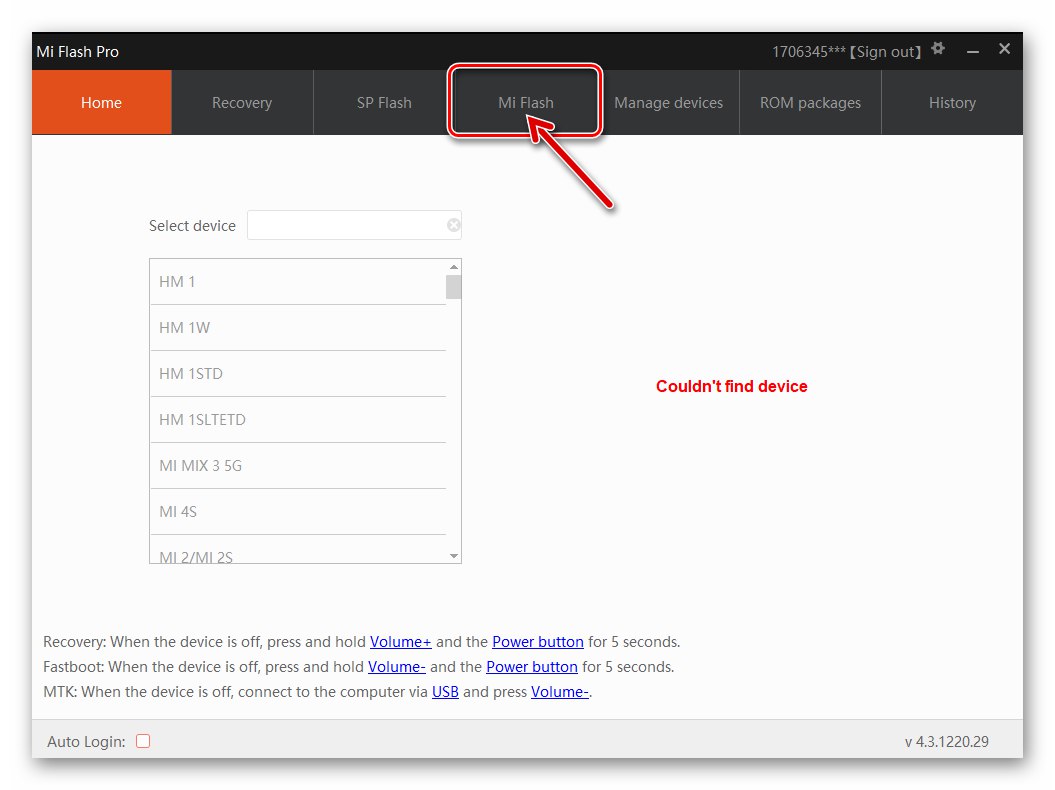Click the device list scroll down arrow

(x=453, y=556)
